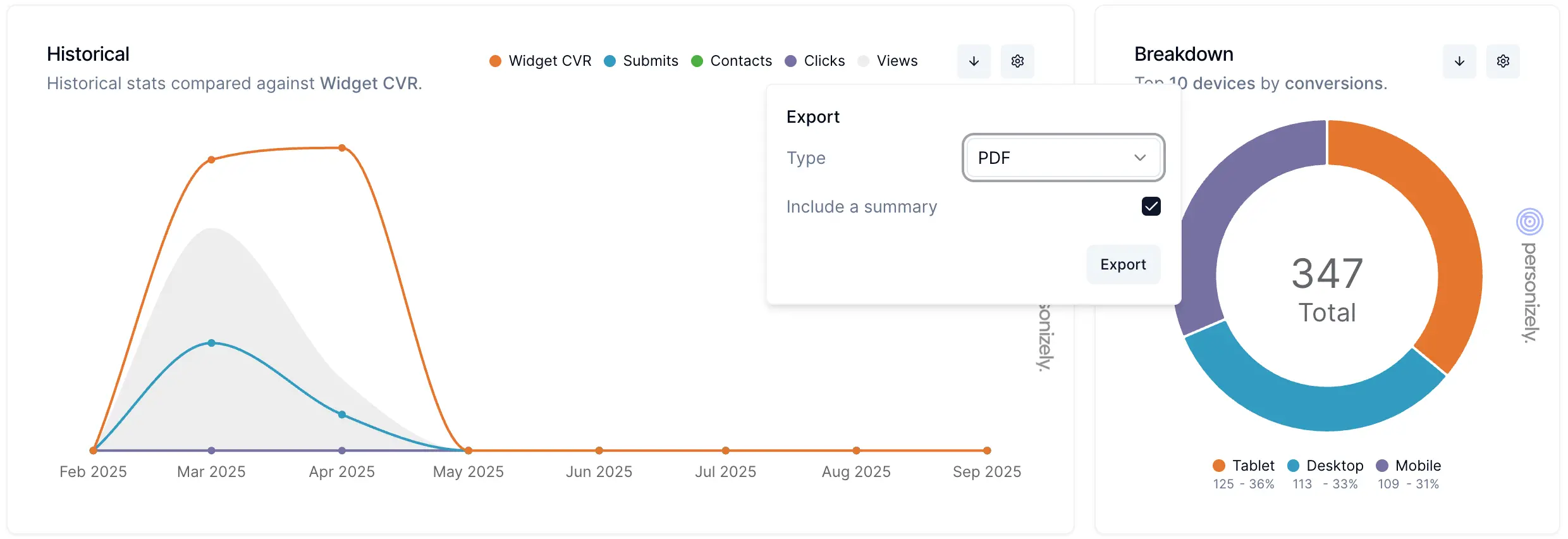Screen dimensions: 1568x539
Task: Click the Breakdown download arrow icon
Action: 1459,61
